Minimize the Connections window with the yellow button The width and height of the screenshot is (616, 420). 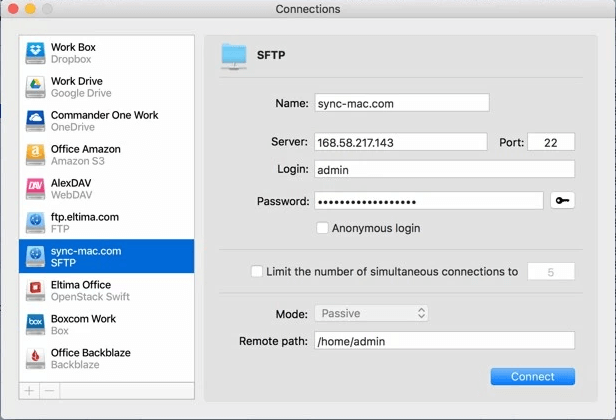[30, 9]
